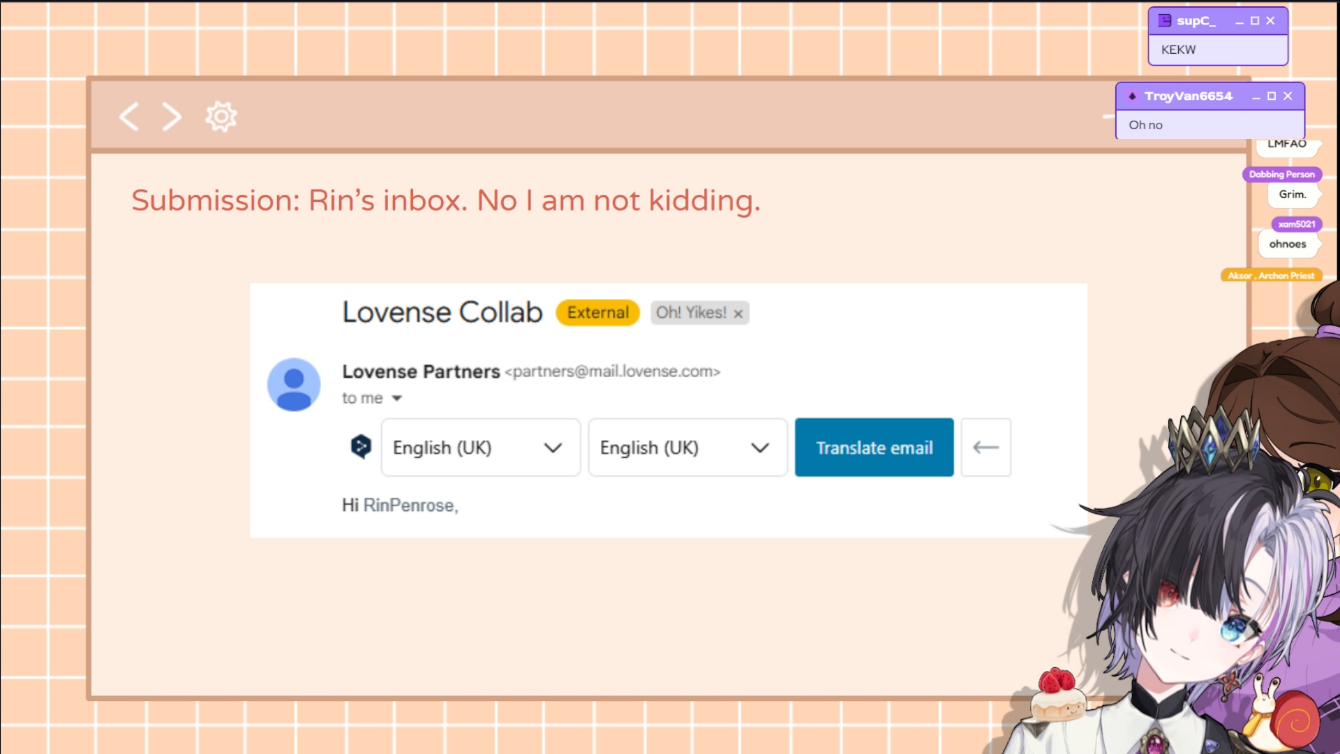Click the "Oh! Yikes!" label text
1340x754 pixels.
tap(691, 313)
